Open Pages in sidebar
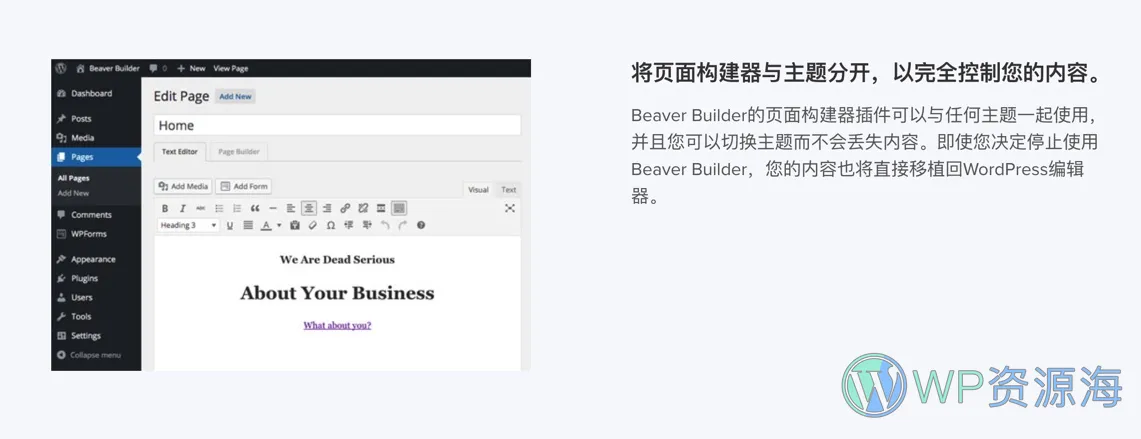Image resolution: width=1141 pixels, height=439 pixels. [x=96, y=157]
